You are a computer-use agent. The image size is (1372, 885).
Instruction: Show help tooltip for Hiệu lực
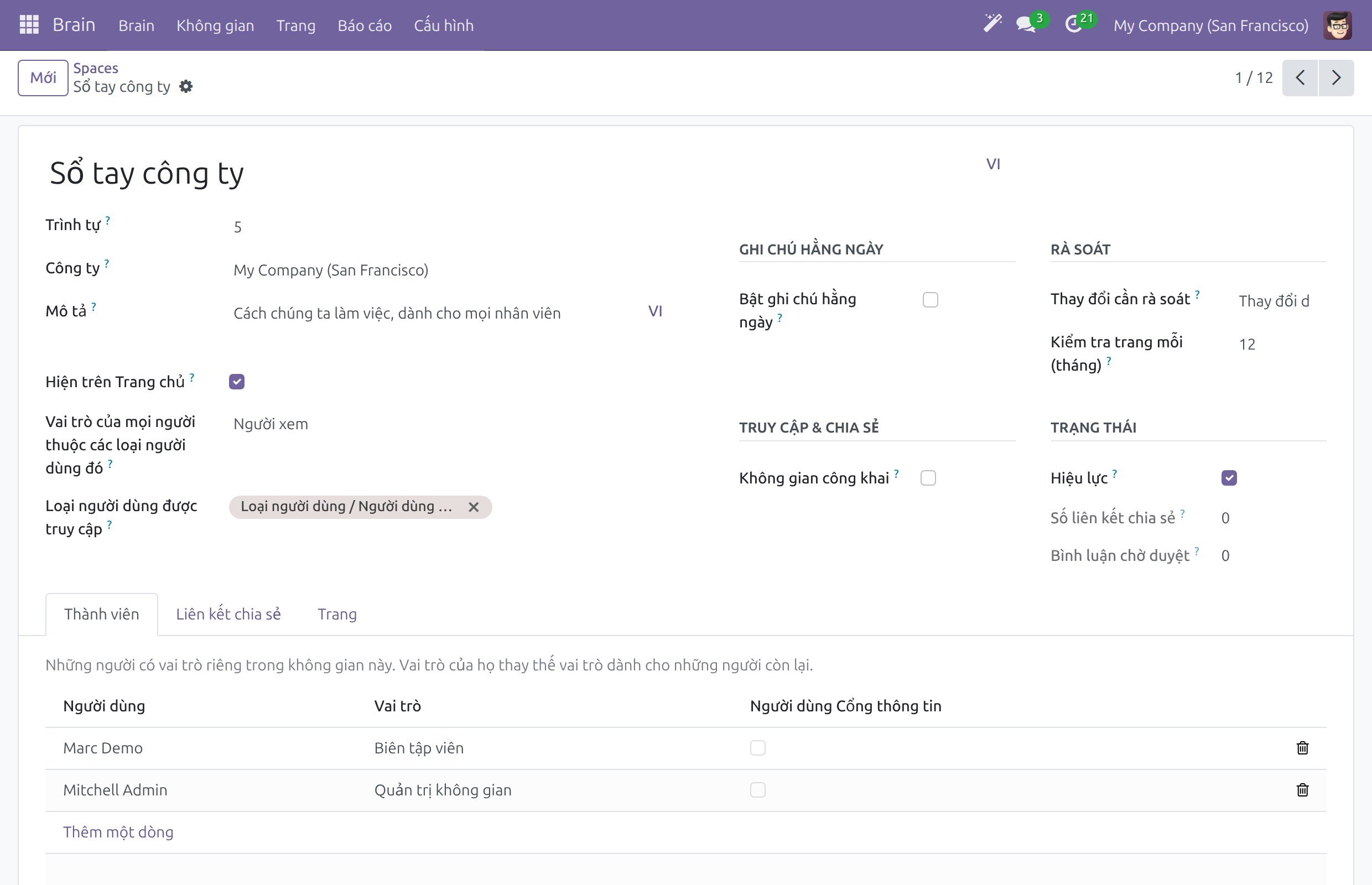pos(1115,473)
